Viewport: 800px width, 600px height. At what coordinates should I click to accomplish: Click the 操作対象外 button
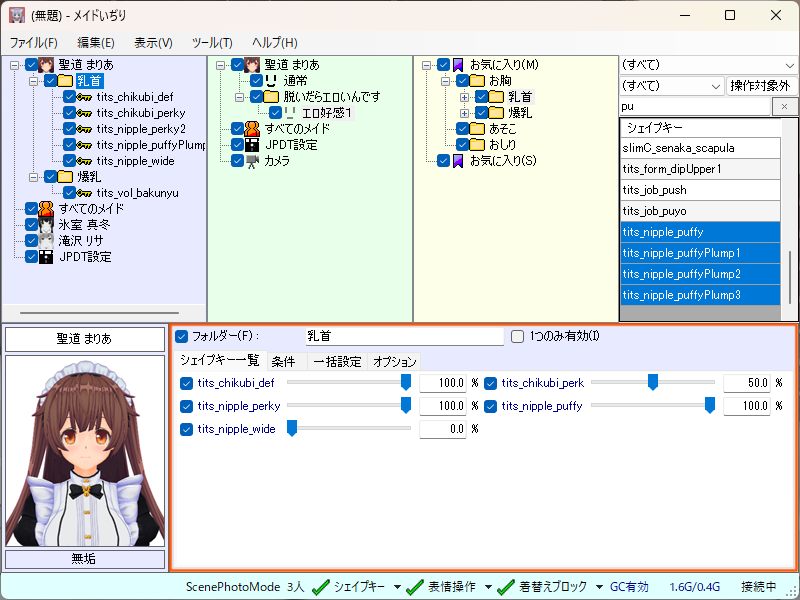pos(762,86)
